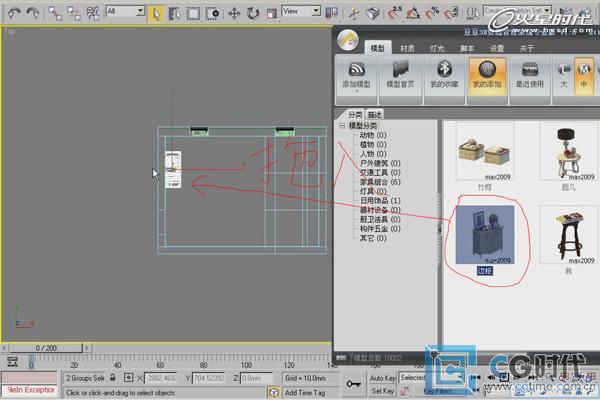The width and height of the screenshot is (600, 400).
Task: Step the time slider back with left arrow
Action: pos(4,348)
